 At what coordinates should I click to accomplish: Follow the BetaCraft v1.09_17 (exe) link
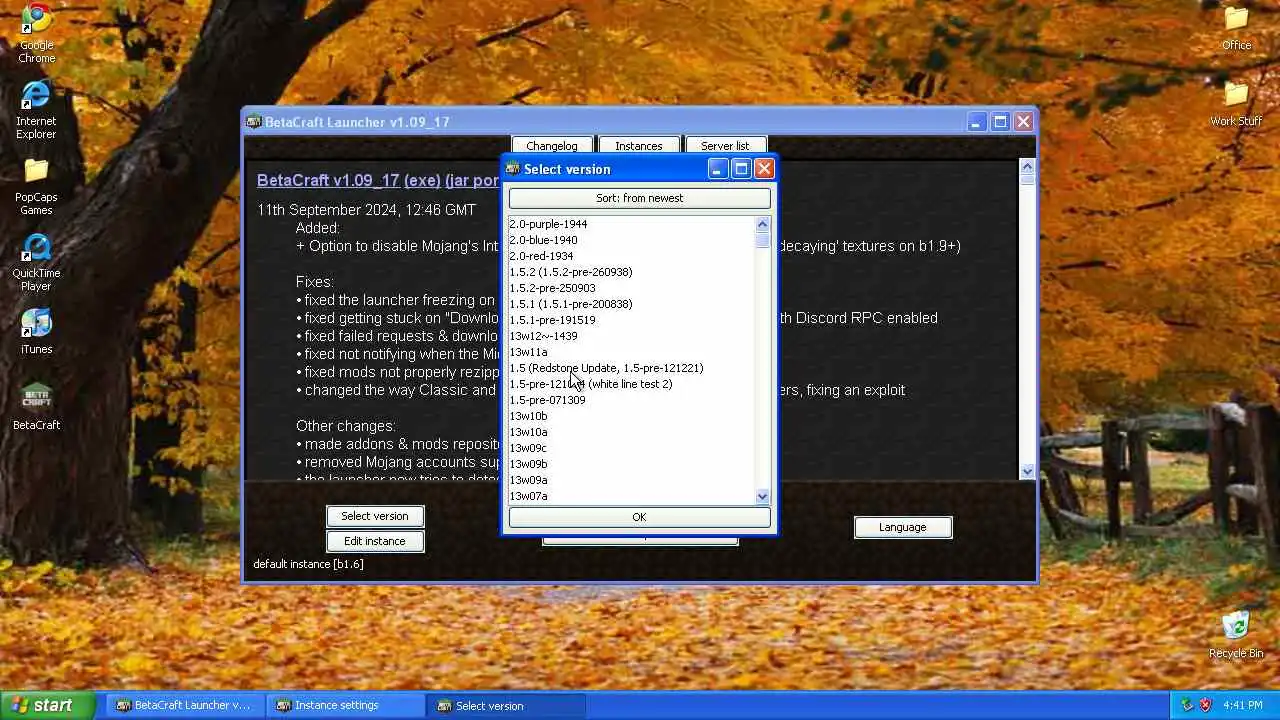tap(349, 181)
